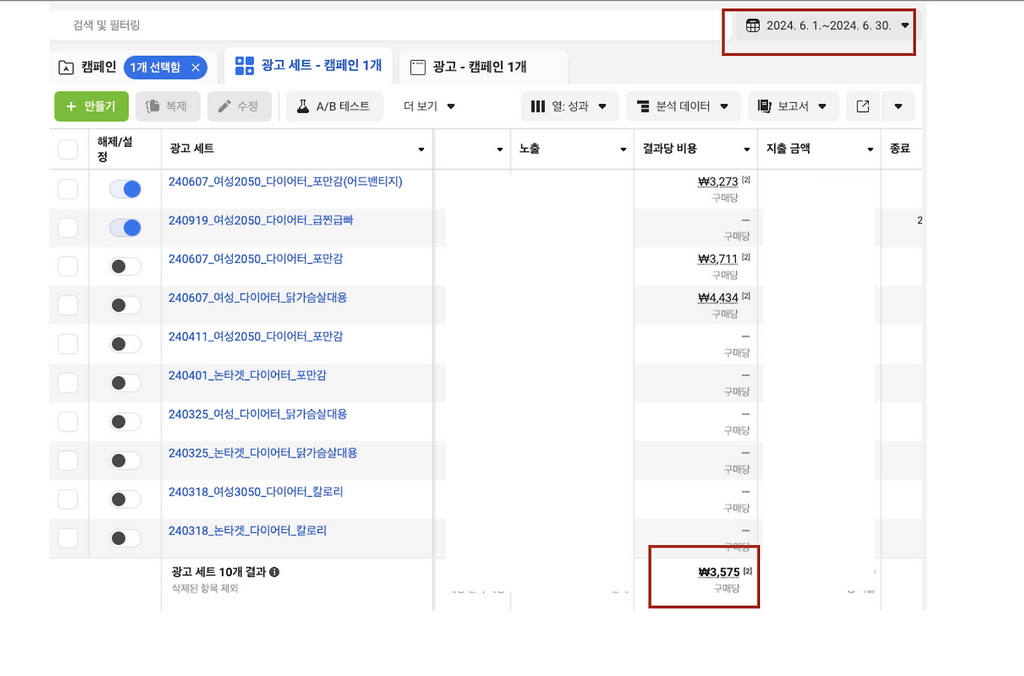The height and width of the screenshot is (676, 1024).
Task: Click the columns icon beside 열: 성과
Action: pos(537,106)
